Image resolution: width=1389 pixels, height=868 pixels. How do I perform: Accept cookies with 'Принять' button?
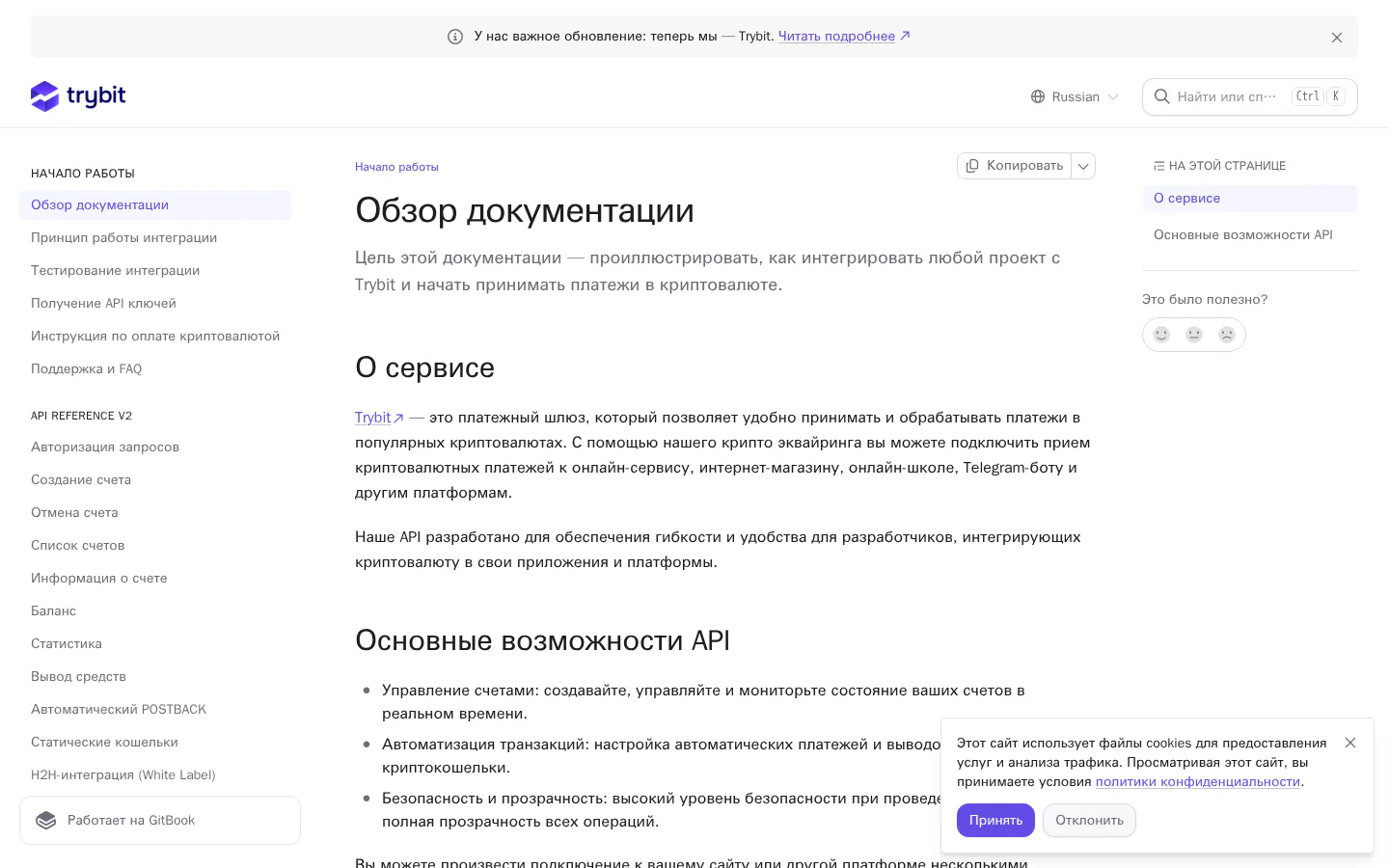[x=995, y=820]
